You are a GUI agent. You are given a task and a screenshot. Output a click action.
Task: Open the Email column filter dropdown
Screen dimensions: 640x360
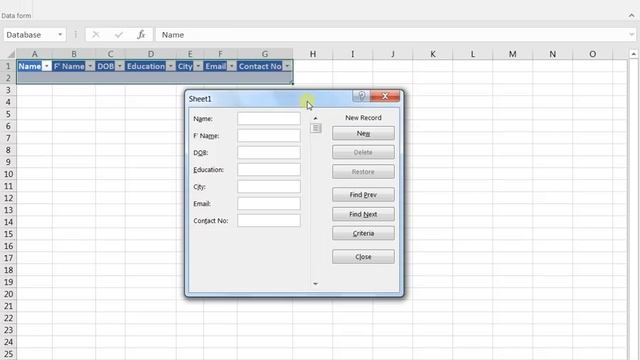pyautogui.click(x=231, y=66)
